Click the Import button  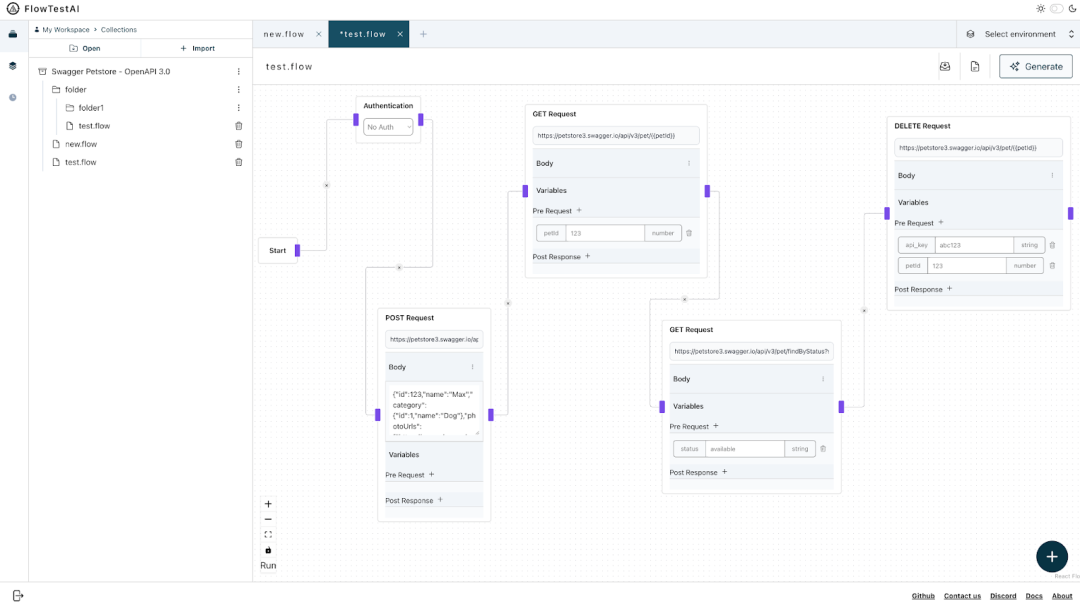click(196, 48)
